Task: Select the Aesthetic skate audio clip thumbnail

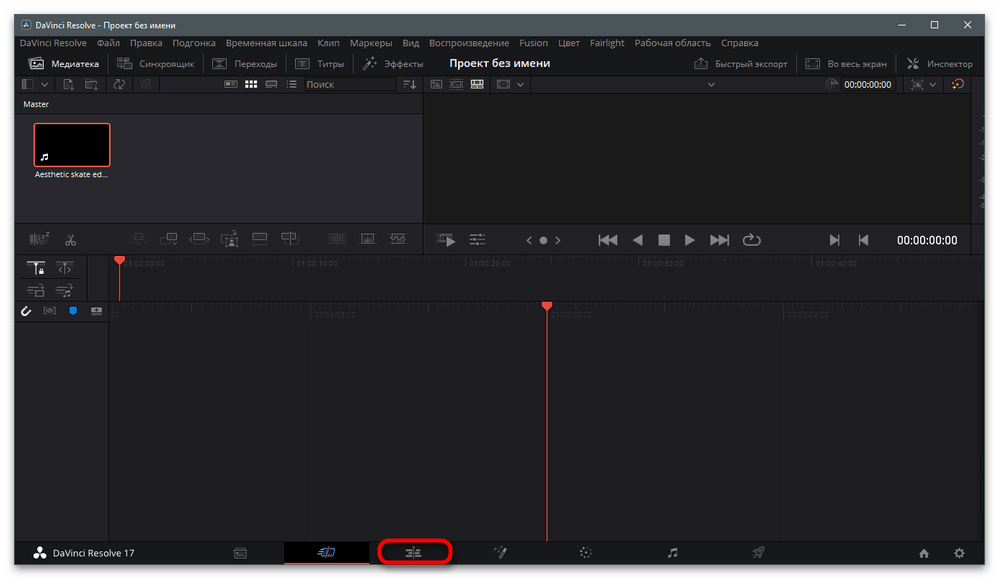Action: pos(72,145)
